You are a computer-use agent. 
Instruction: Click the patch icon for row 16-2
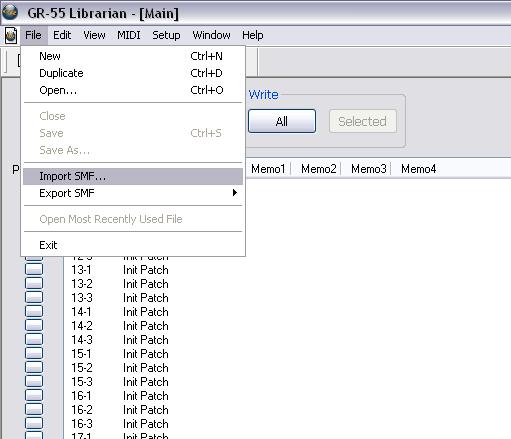click(x=34, y=409)
